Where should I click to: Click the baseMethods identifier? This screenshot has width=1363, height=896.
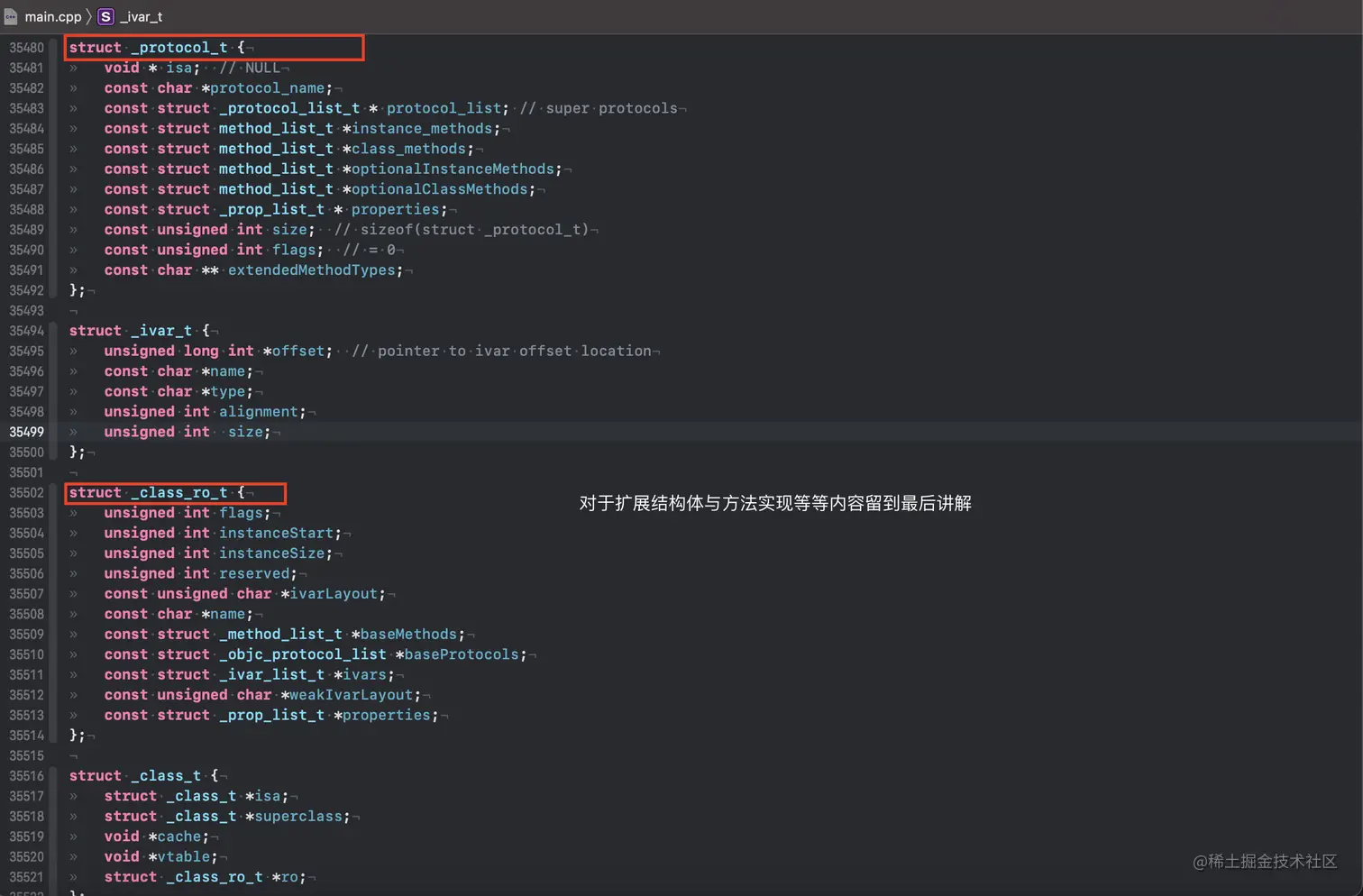pyautogui.click(x=408, y=635)
